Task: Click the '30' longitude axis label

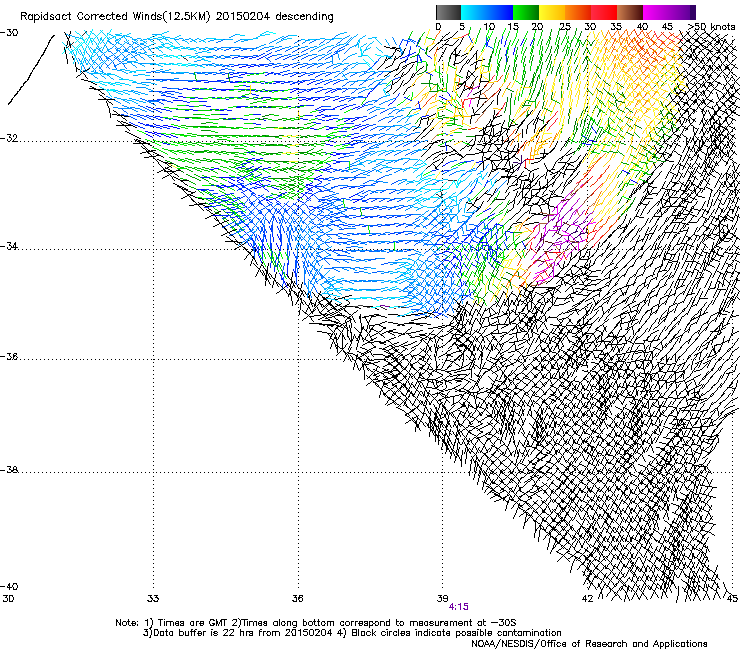Action: pyautogui.click(x=8, y=599)
